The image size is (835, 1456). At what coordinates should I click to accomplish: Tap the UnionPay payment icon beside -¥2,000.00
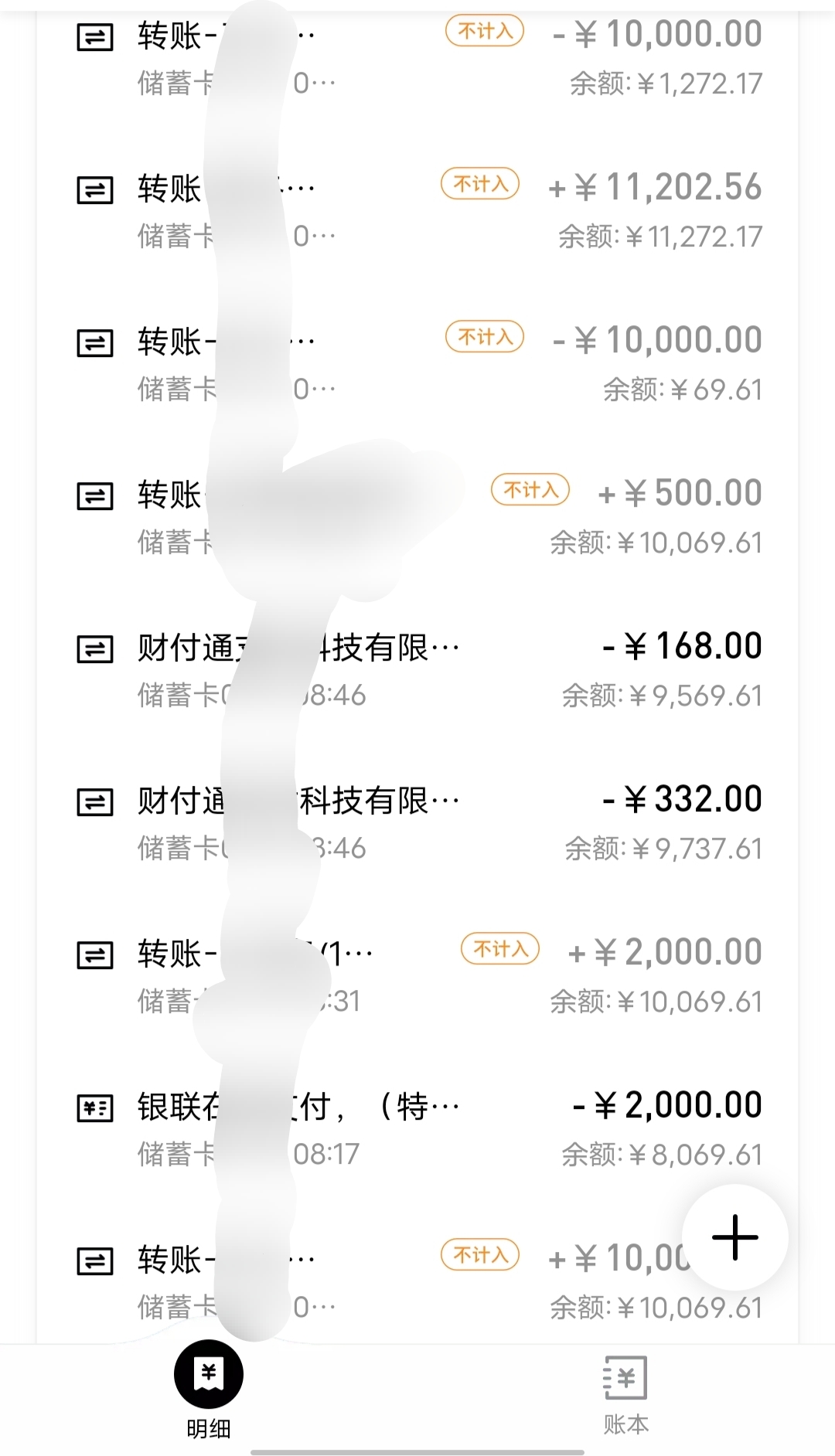point(95,1108)
